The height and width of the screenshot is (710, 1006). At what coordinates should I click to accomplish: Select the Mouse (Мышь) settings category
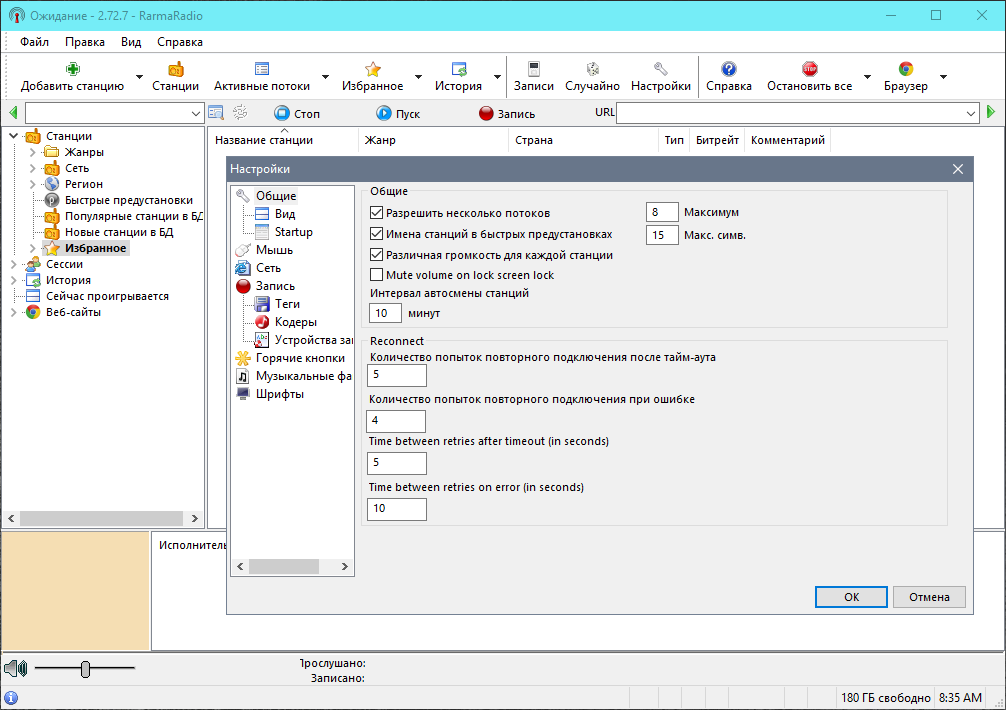click(274, 250)
